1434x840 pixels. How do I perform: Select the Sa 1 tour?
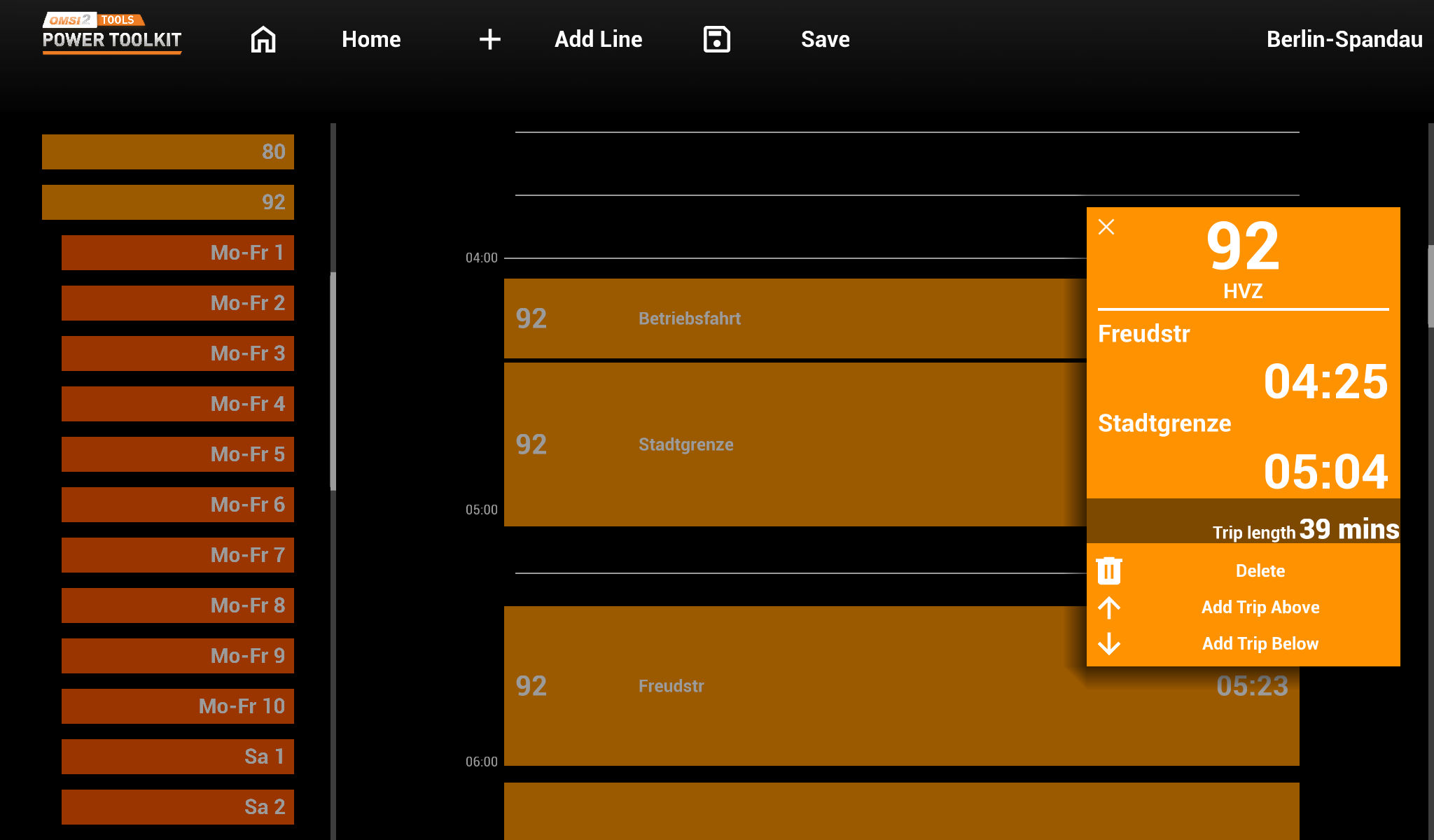pos(178,757)
